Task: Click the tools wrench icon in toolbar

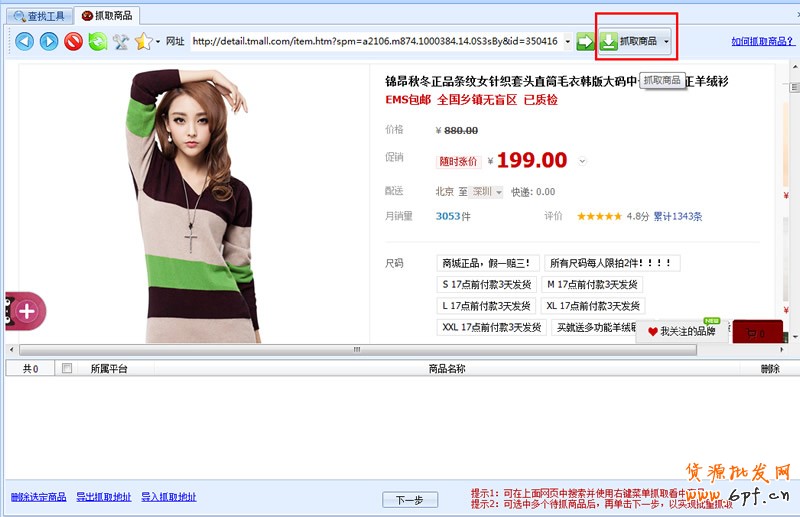Action: 121,41
